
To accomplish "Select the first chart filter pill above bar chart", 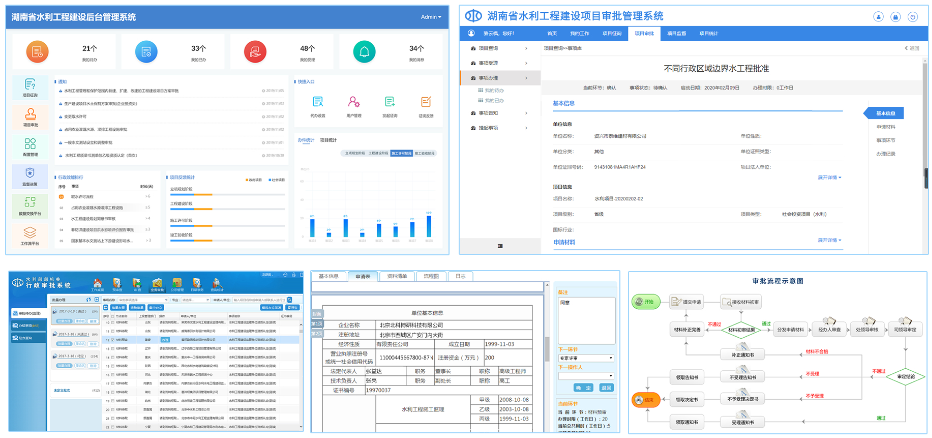I will 354,154.
